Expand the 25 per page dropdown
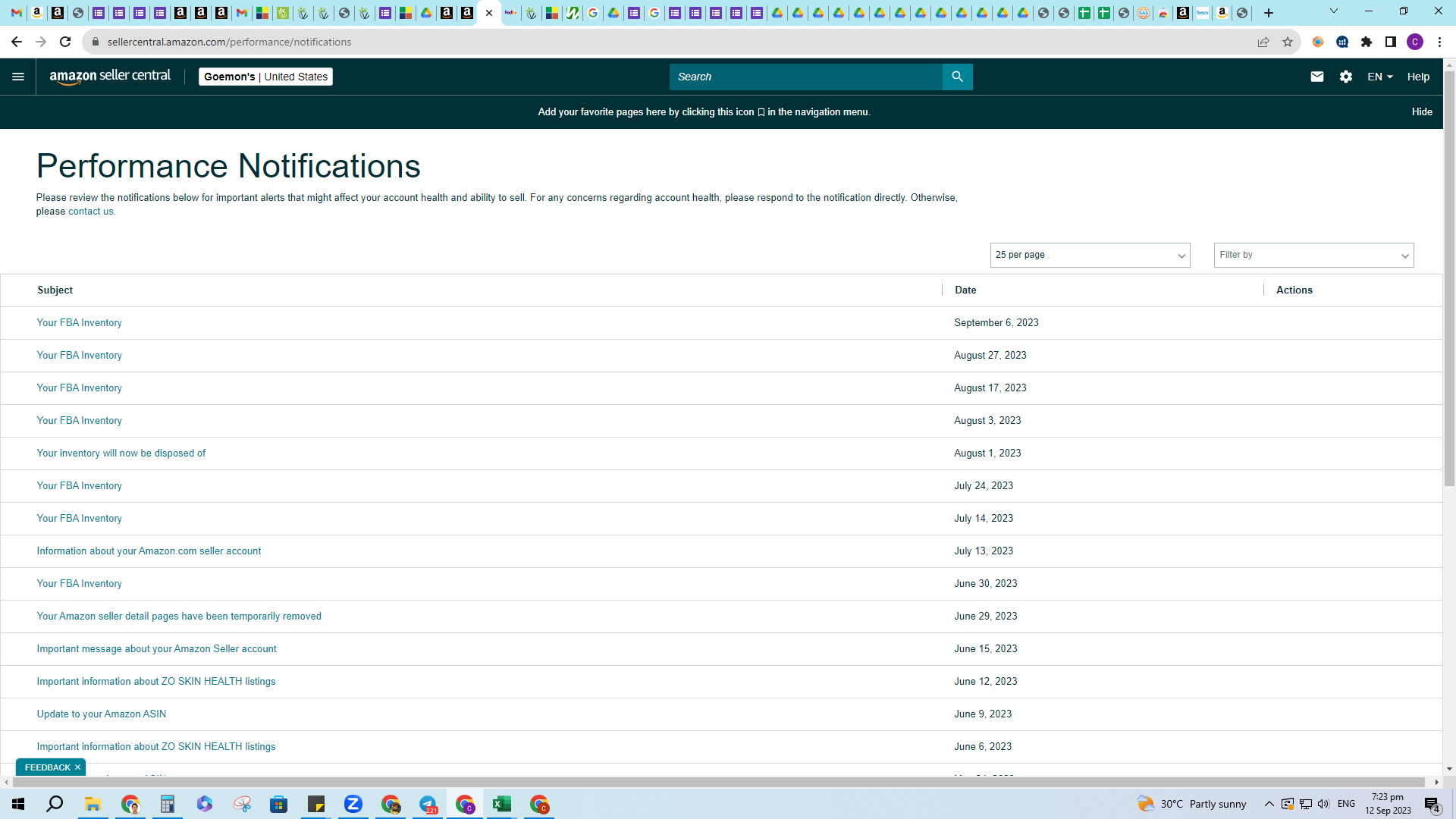Image resolution: width=1456 pixels, height=819 pixels. click(x=1090, y=255)
